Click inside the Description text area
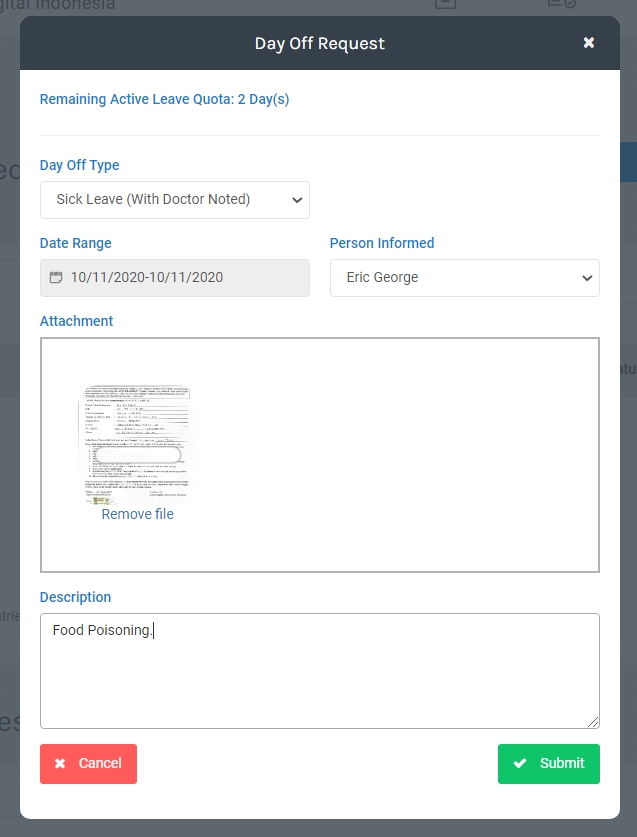Image resolution: width=637 pixels, height=837 pixels. 320,680
